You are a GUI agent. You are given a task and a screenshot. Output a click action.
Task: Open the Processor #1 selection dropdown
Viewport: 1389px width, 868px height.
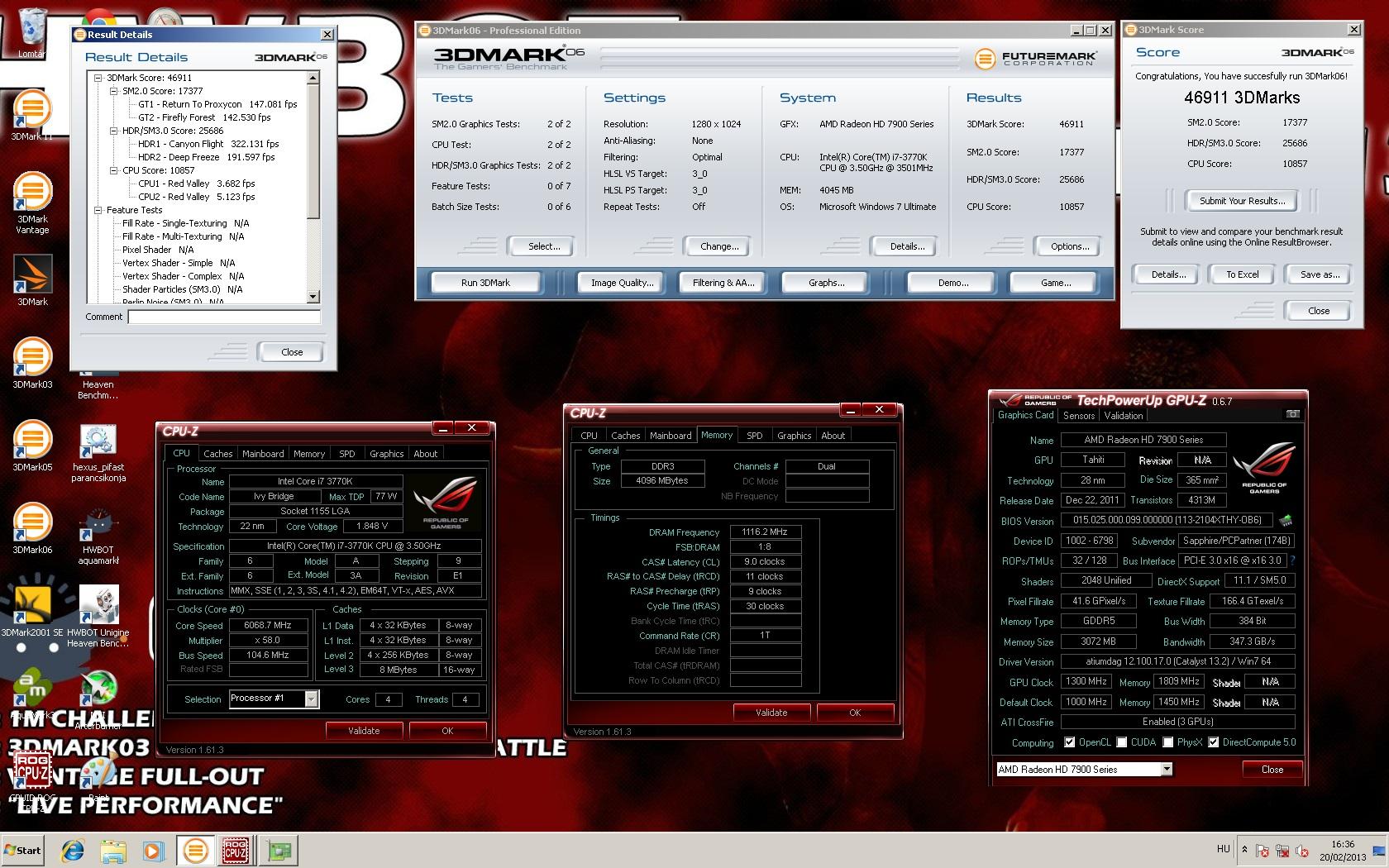[312, 699]
